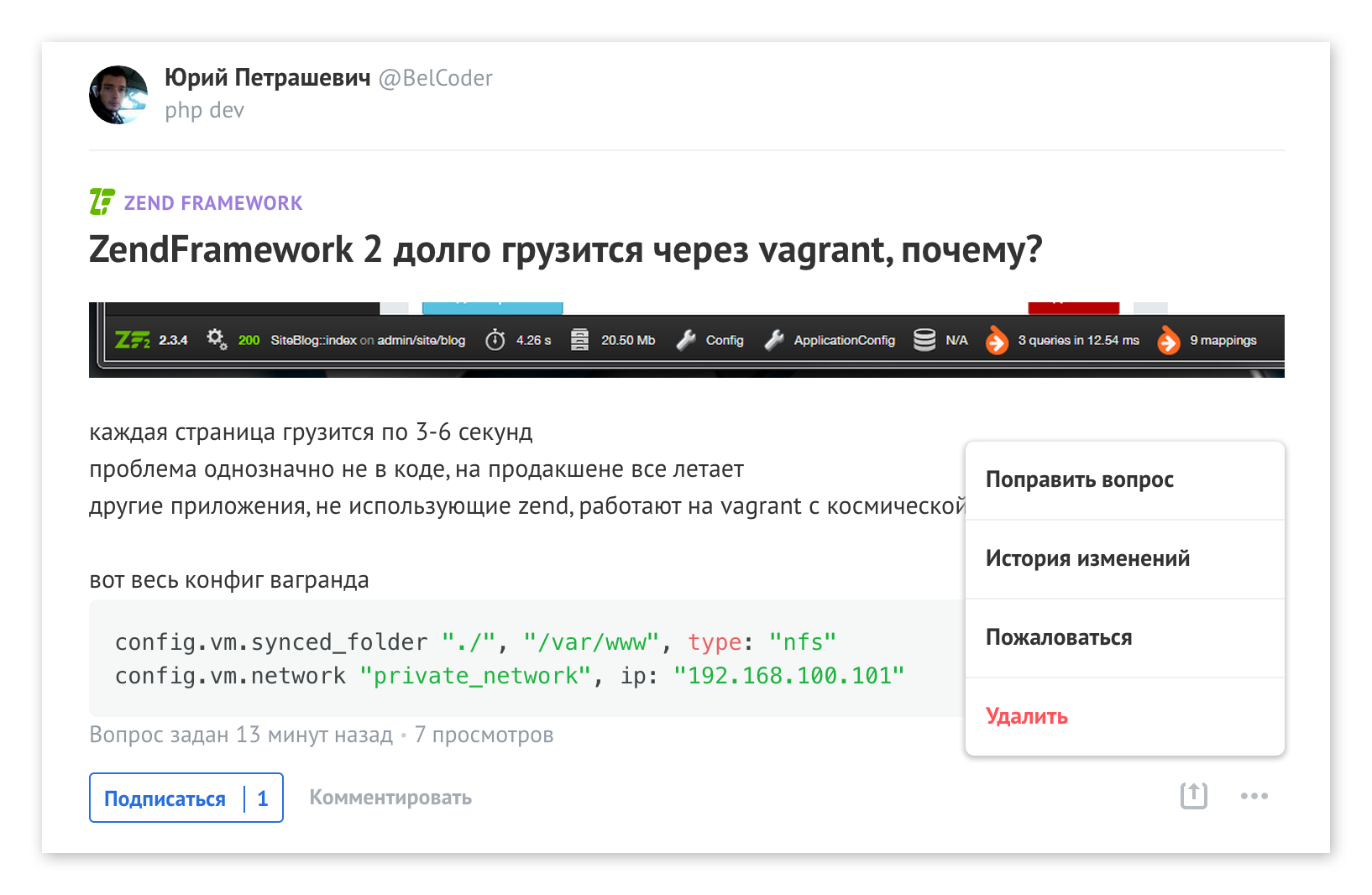Click the «Комментировать» link
This screenshot has height=895, width=1372.
[390, 798]
